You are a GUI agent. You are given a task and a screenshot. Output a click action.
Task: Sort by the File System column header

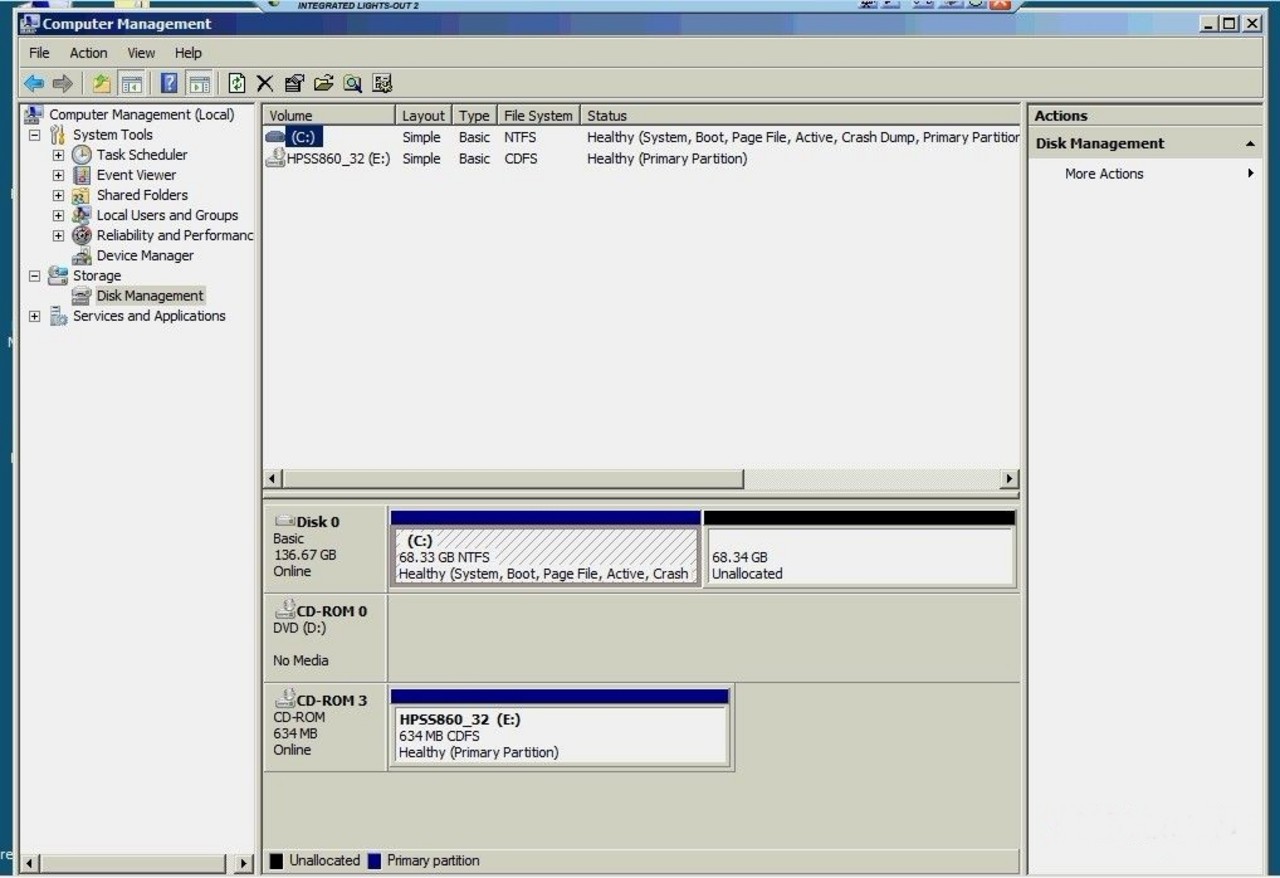[538, 116]
